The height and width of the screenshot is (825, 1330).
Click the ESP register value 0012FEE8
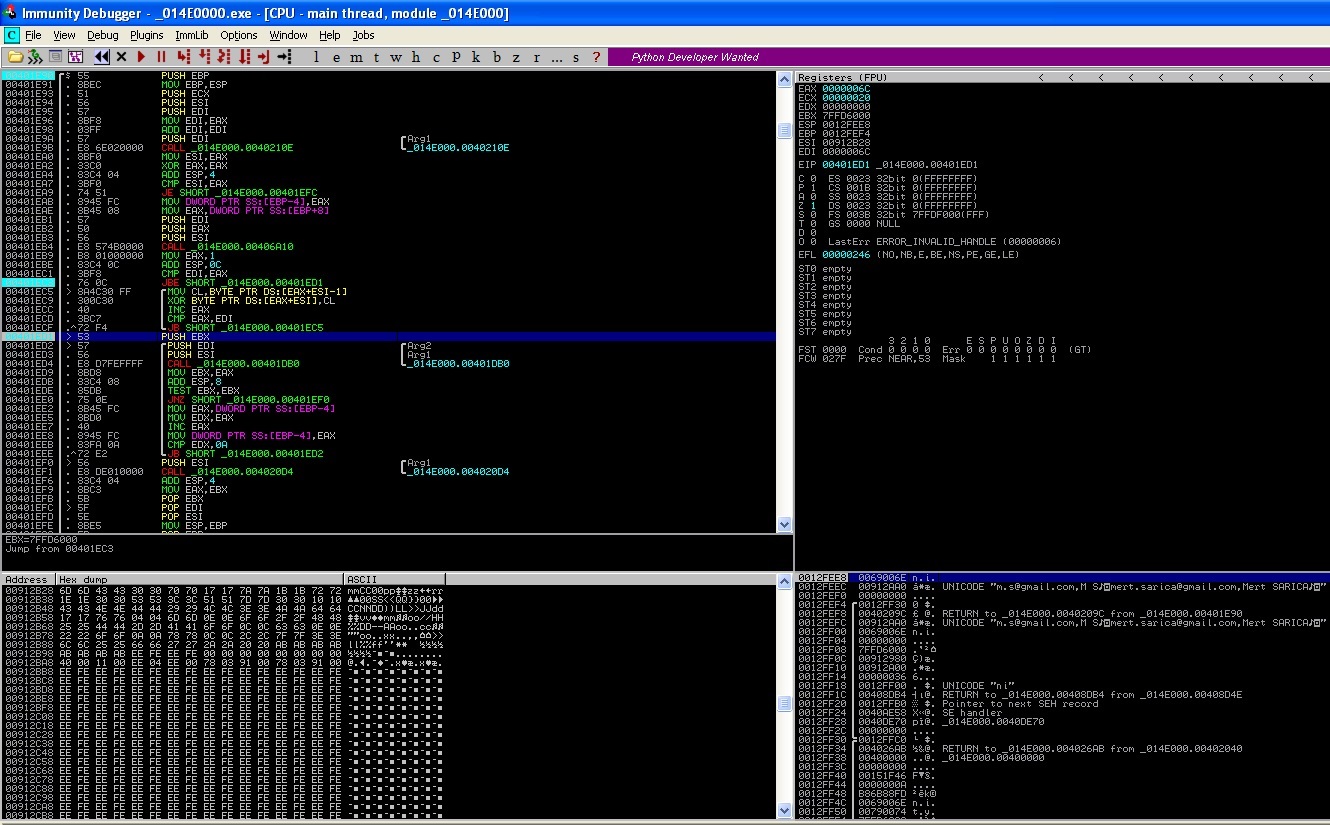click(846, 125)
